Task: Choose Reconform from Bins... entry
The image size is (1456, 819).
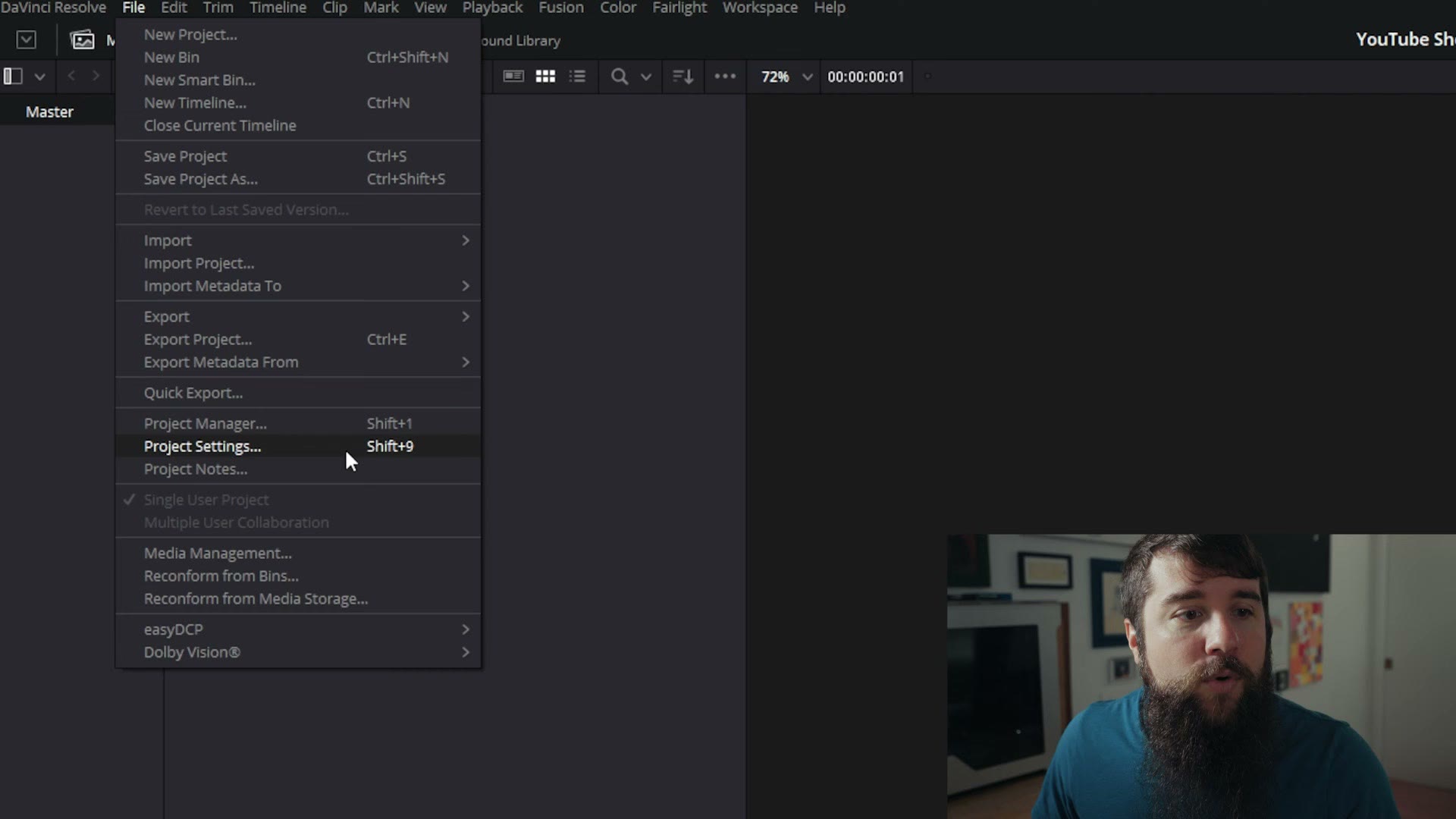Action: click(x=298, y=576)
